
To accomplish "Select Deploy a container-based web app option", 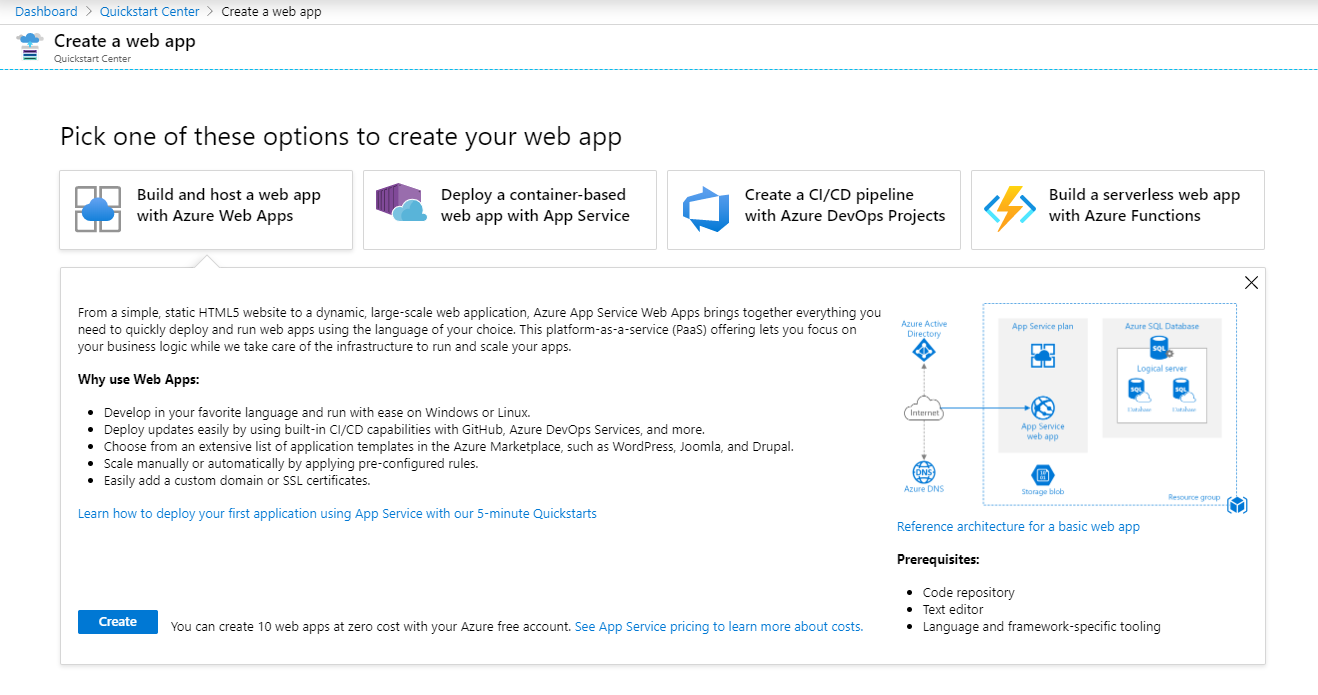I will (510, 210).
